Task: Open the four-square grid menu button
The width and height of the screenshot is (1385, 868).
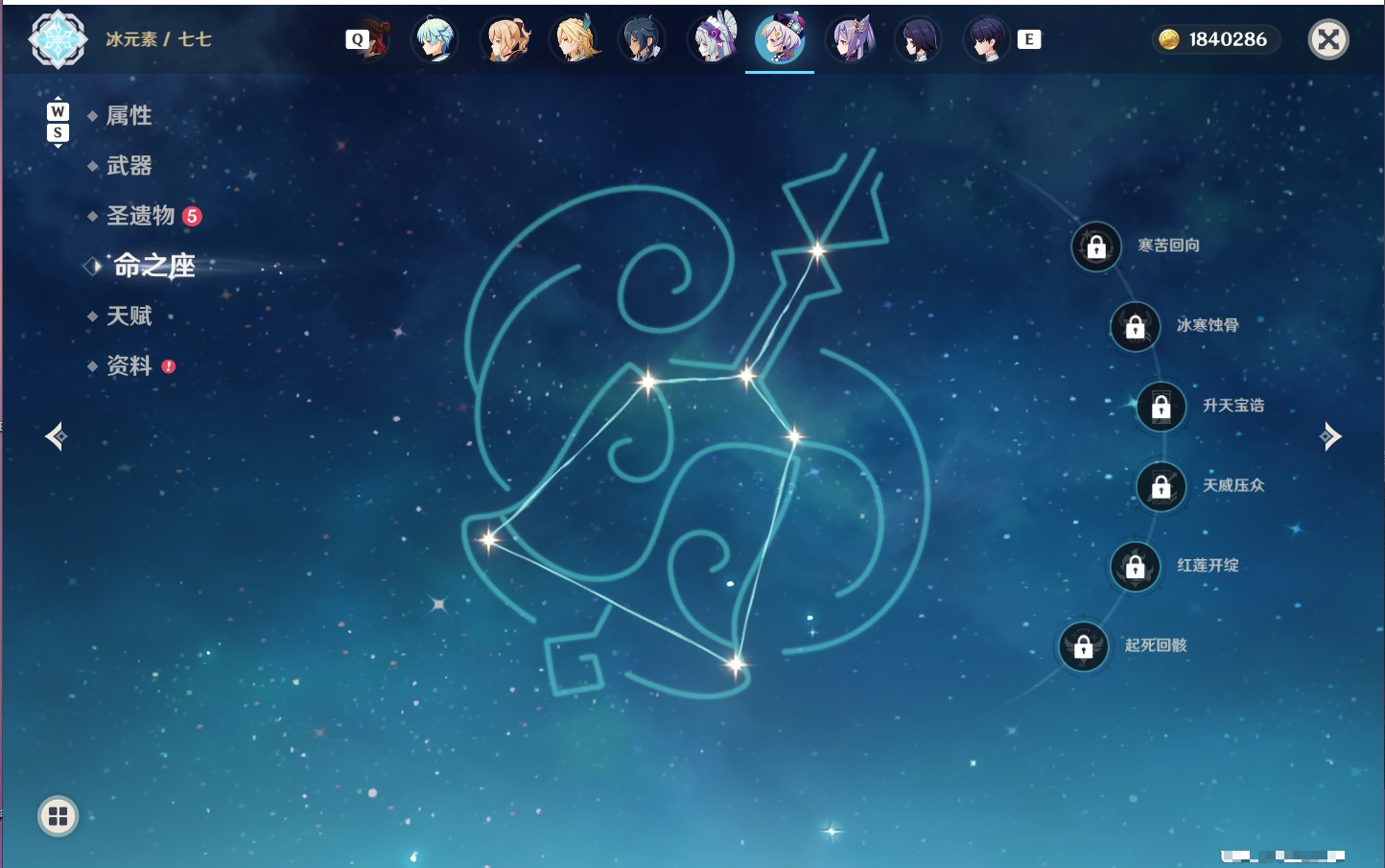Action: pyautogui.click(x=58, y=816)
